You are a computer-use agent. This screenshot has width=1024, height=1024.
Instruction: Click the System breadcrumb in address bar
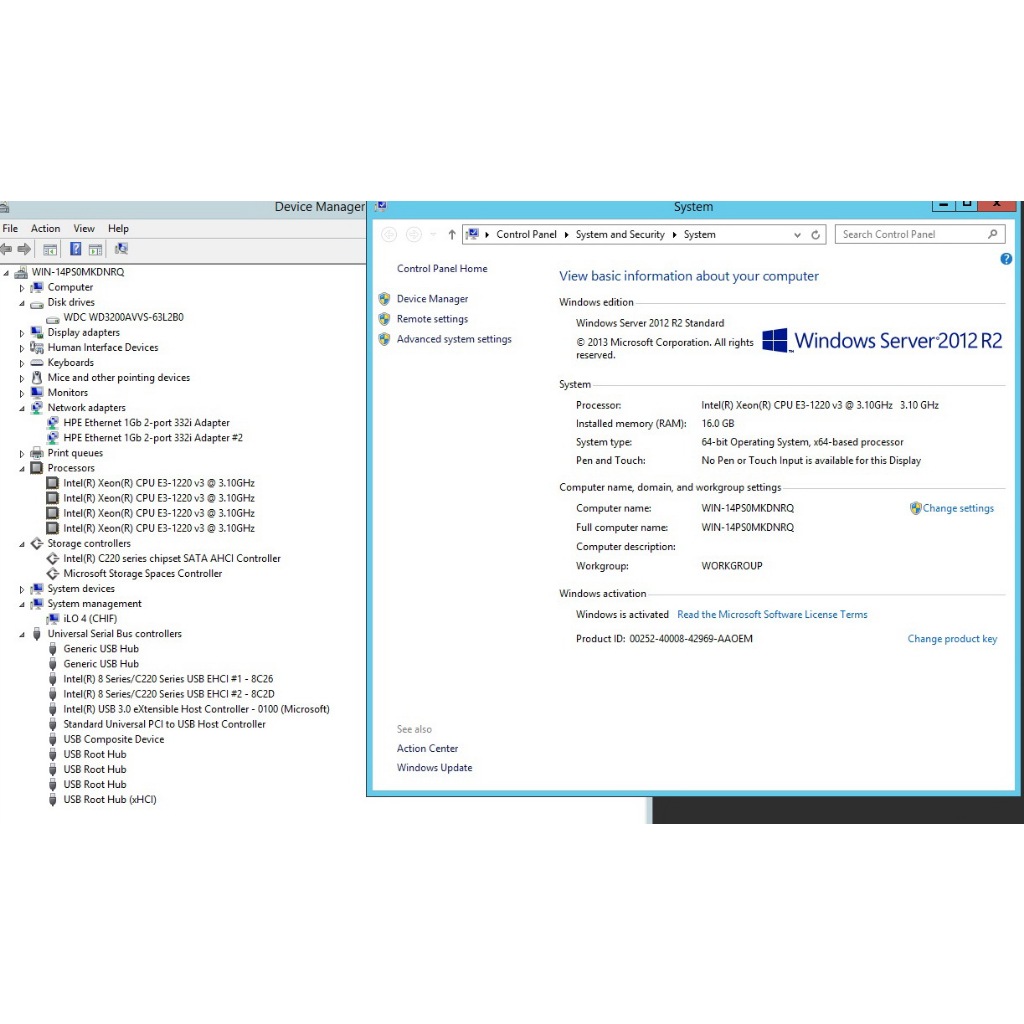coord(699,234)
